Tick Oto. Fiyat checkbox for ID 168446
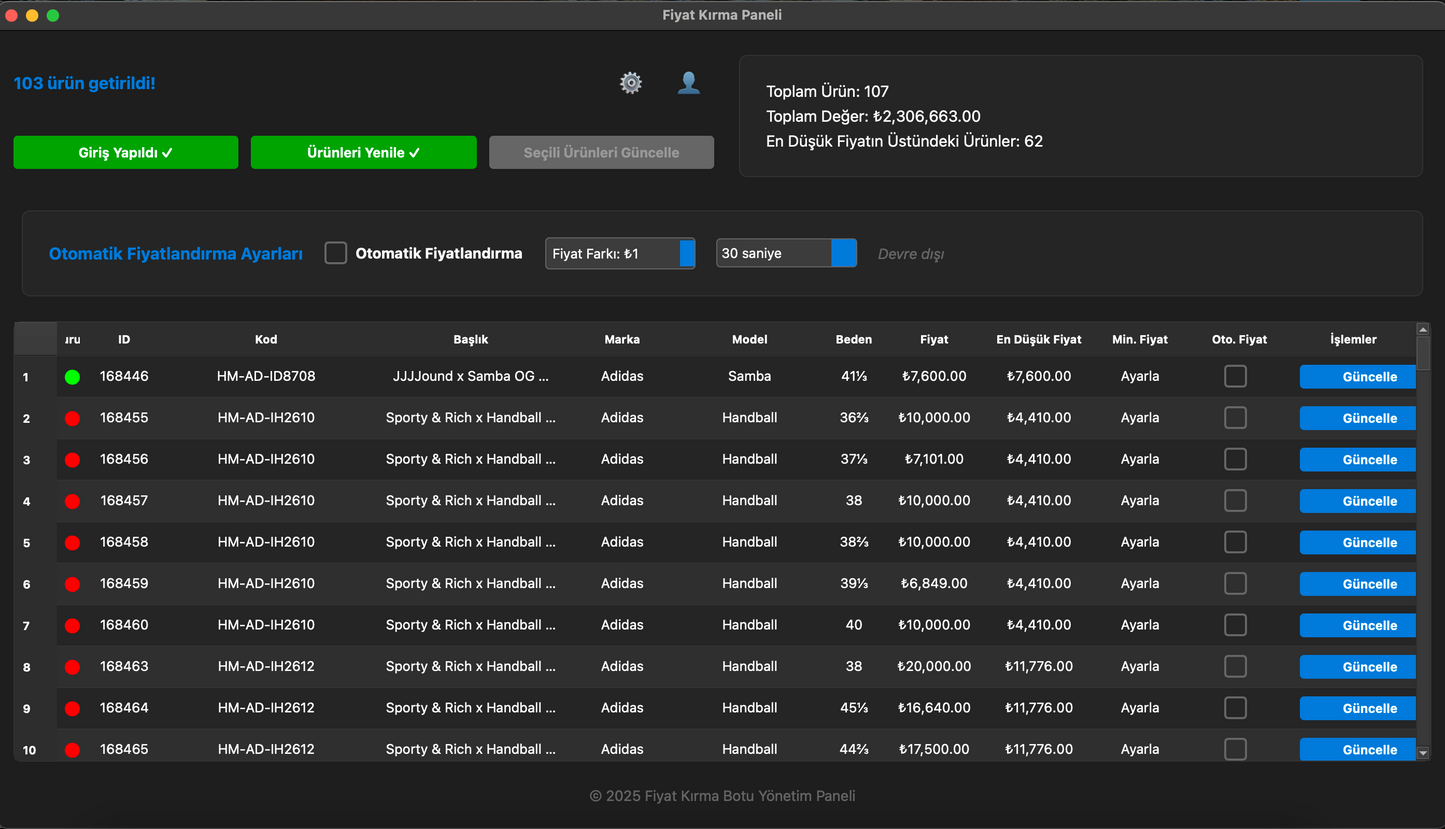1445x829 pixels. (x=1236, y=376)
